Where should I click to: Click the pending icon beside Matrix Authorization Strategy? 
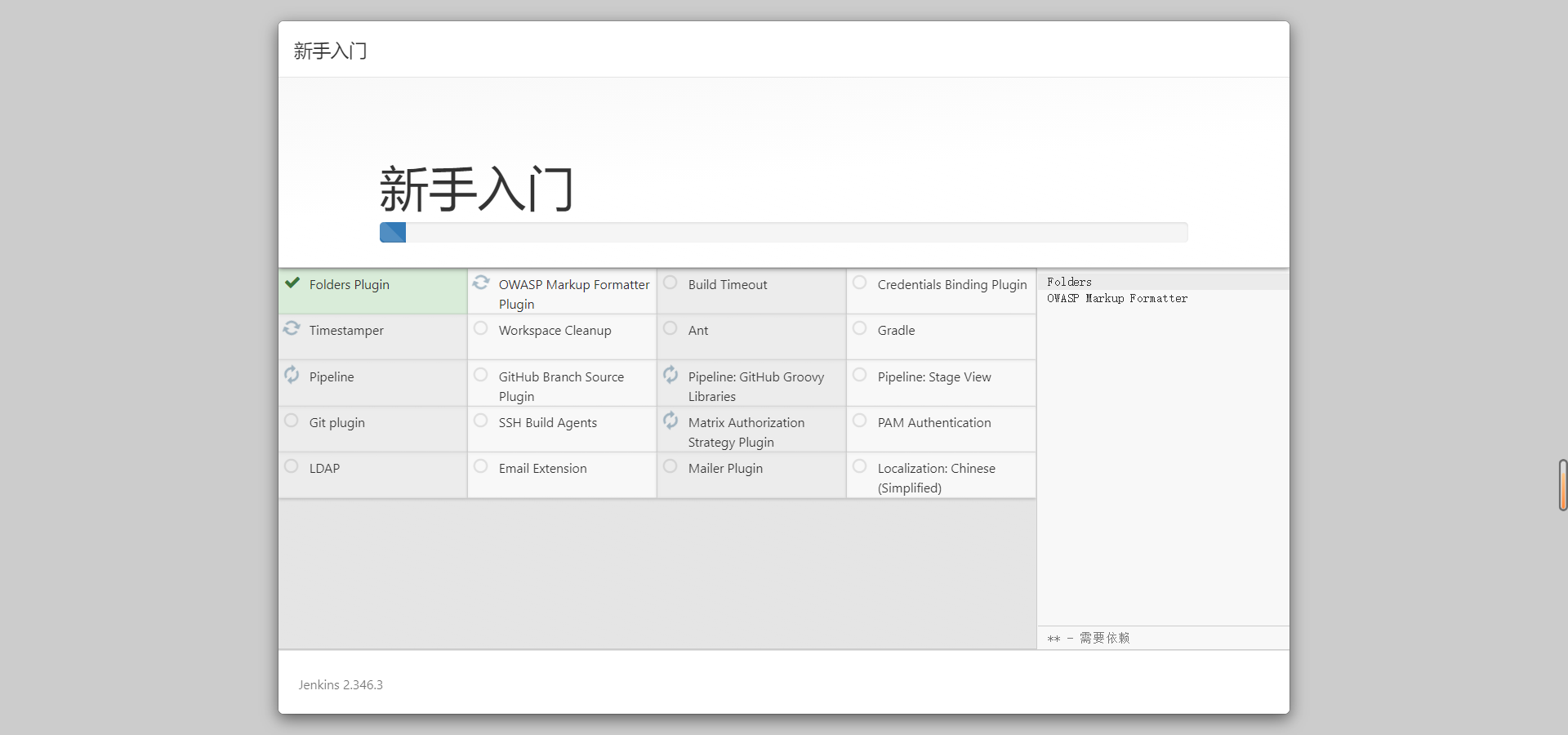click(x=670, y=421)
